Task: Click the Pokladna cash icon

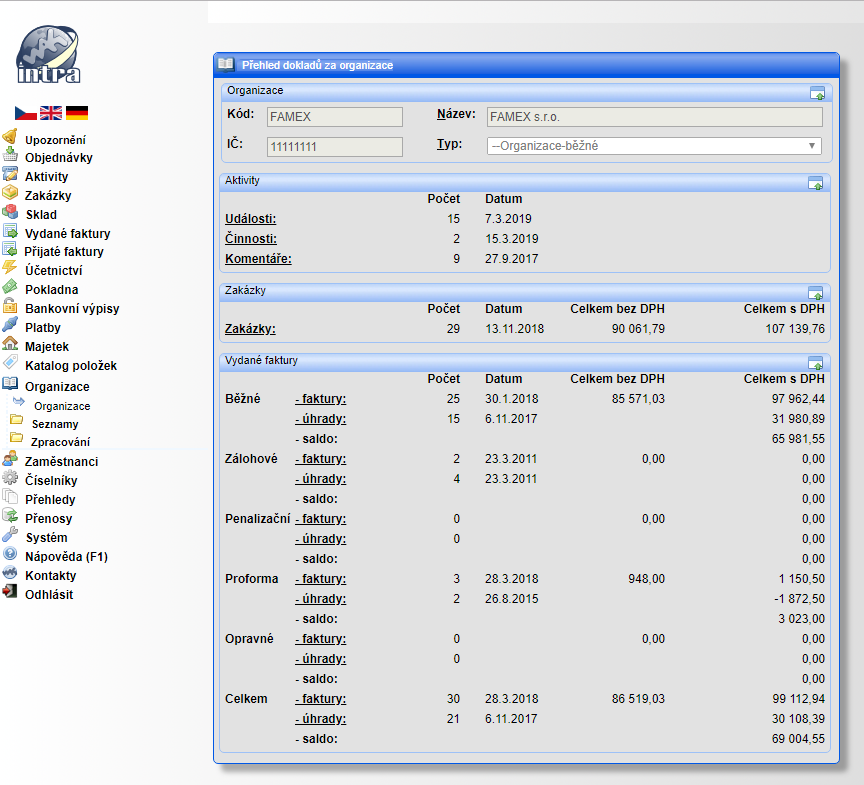Action: [10, 290]
